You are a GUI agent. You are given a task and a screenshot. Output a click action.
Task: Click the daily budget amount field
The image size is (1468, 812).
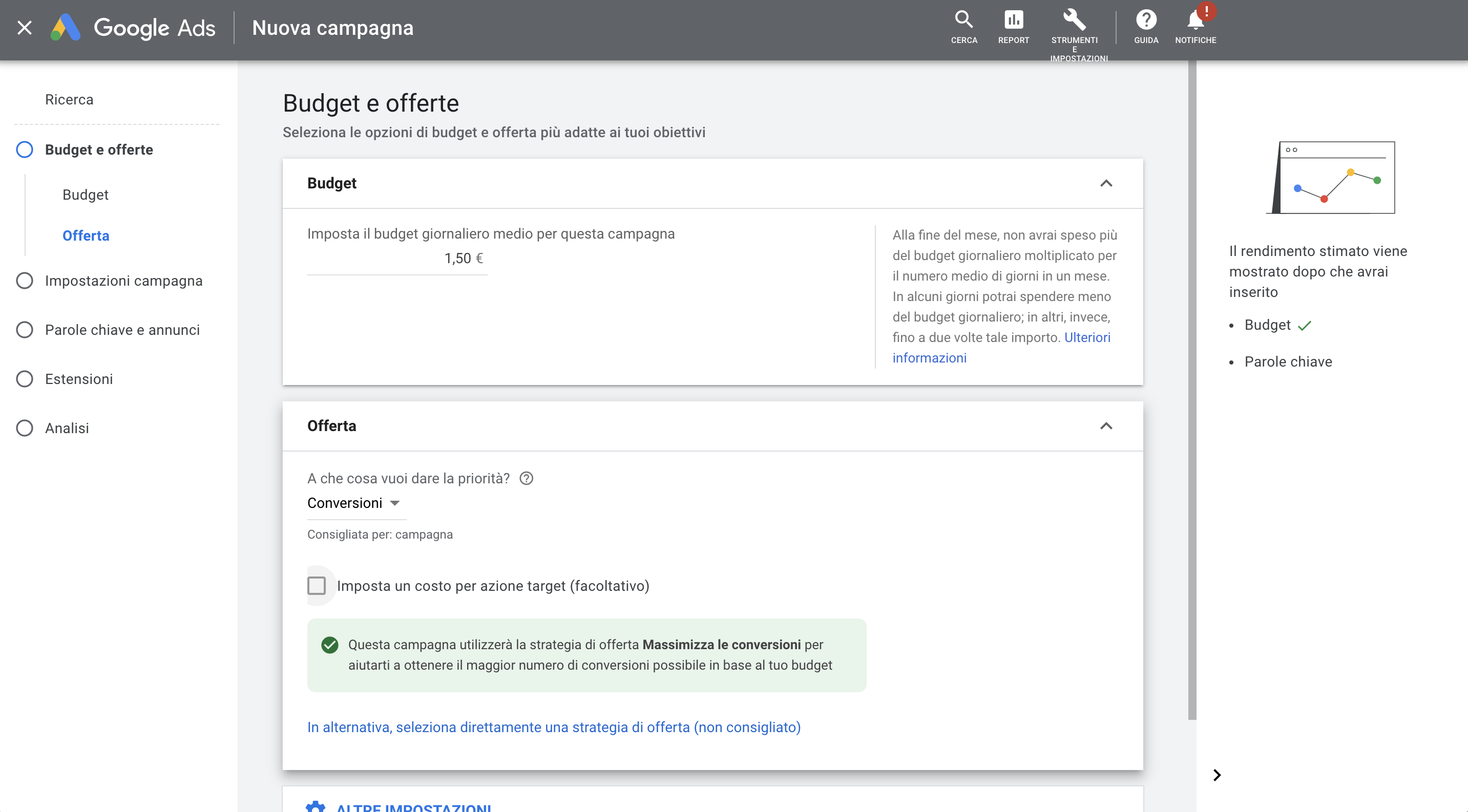pyautogui.click(x=397, y=259)
